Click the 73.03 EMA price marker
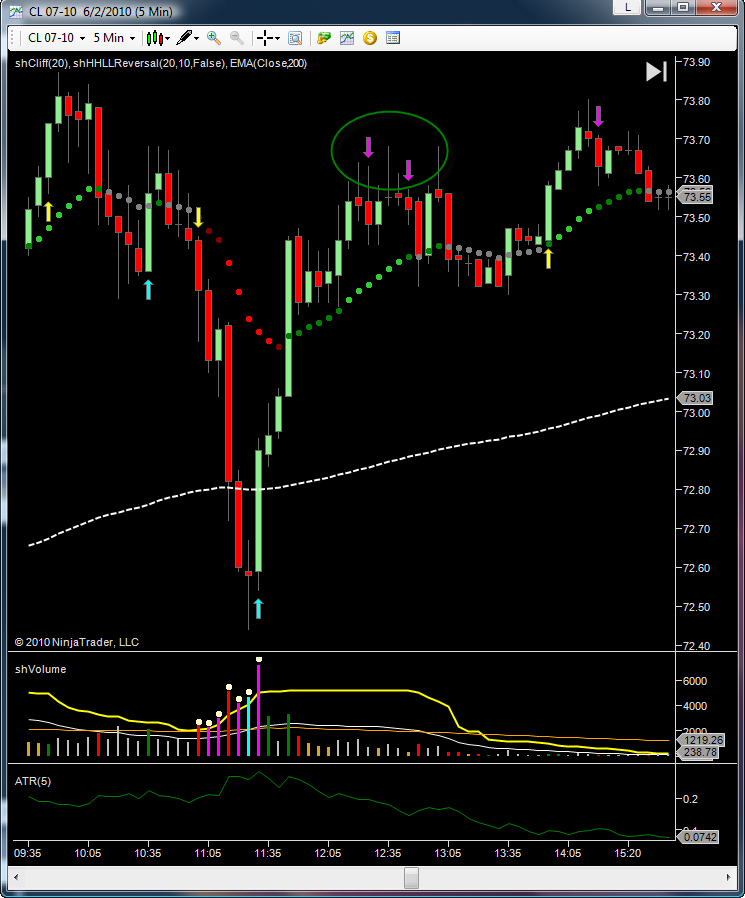745x898 pixels. click(x=695, y=397)
